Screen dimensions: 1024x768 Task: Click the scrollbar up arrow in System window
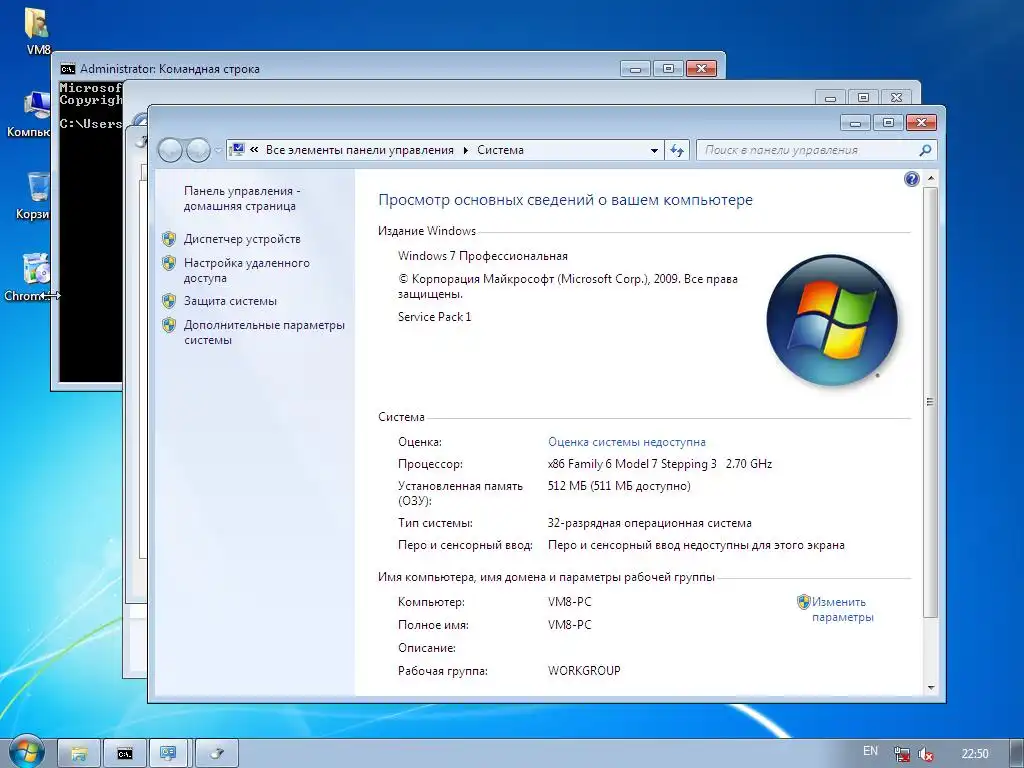point(931,178)
